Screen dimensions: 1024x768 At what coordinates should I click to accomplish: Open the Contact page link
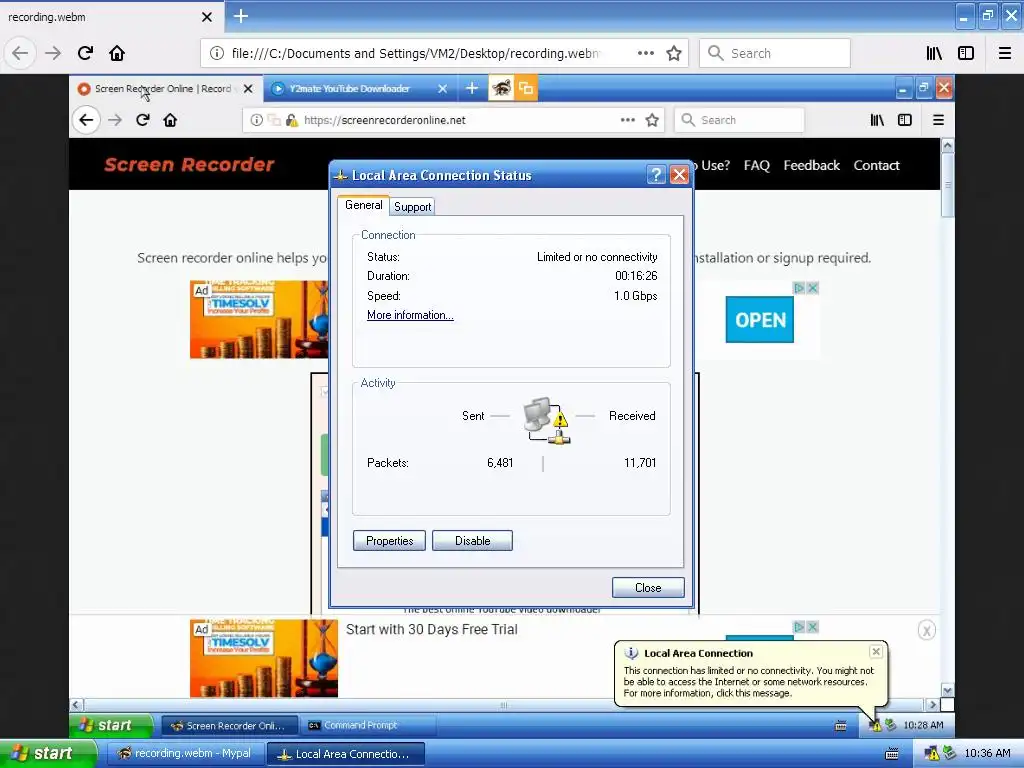(x=876, y=165)
